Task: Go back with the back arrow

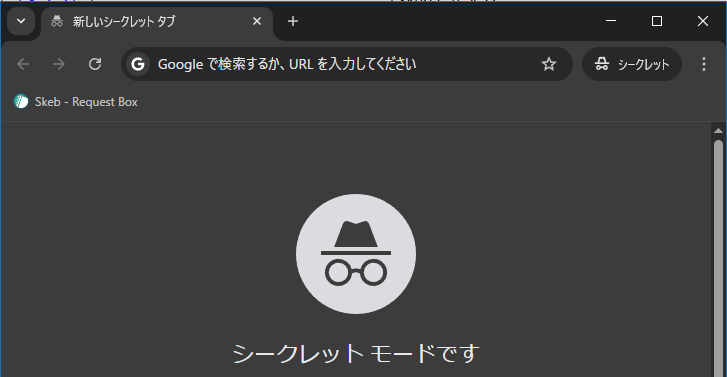Action: point(23,64)
